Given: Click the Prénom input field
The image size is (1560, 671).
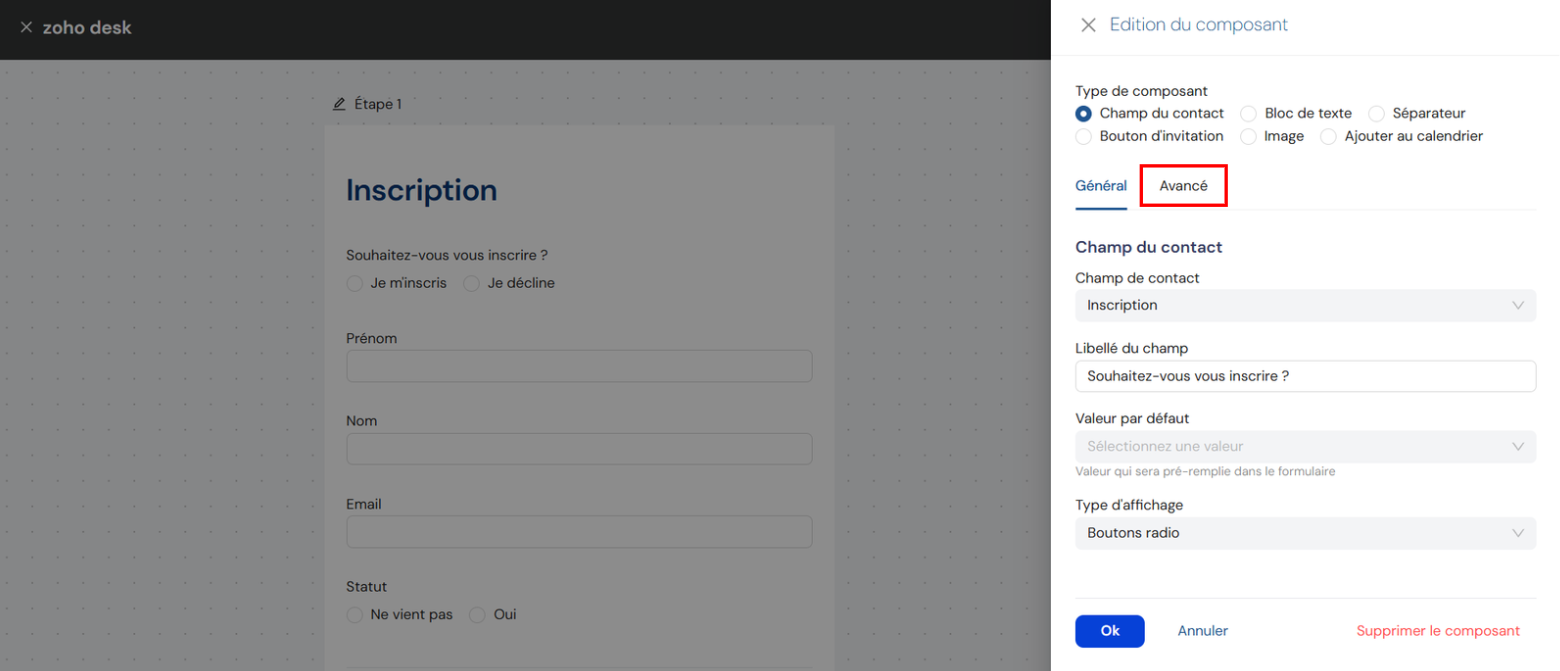Looking at the screenshot, I should tap(579, 366).
